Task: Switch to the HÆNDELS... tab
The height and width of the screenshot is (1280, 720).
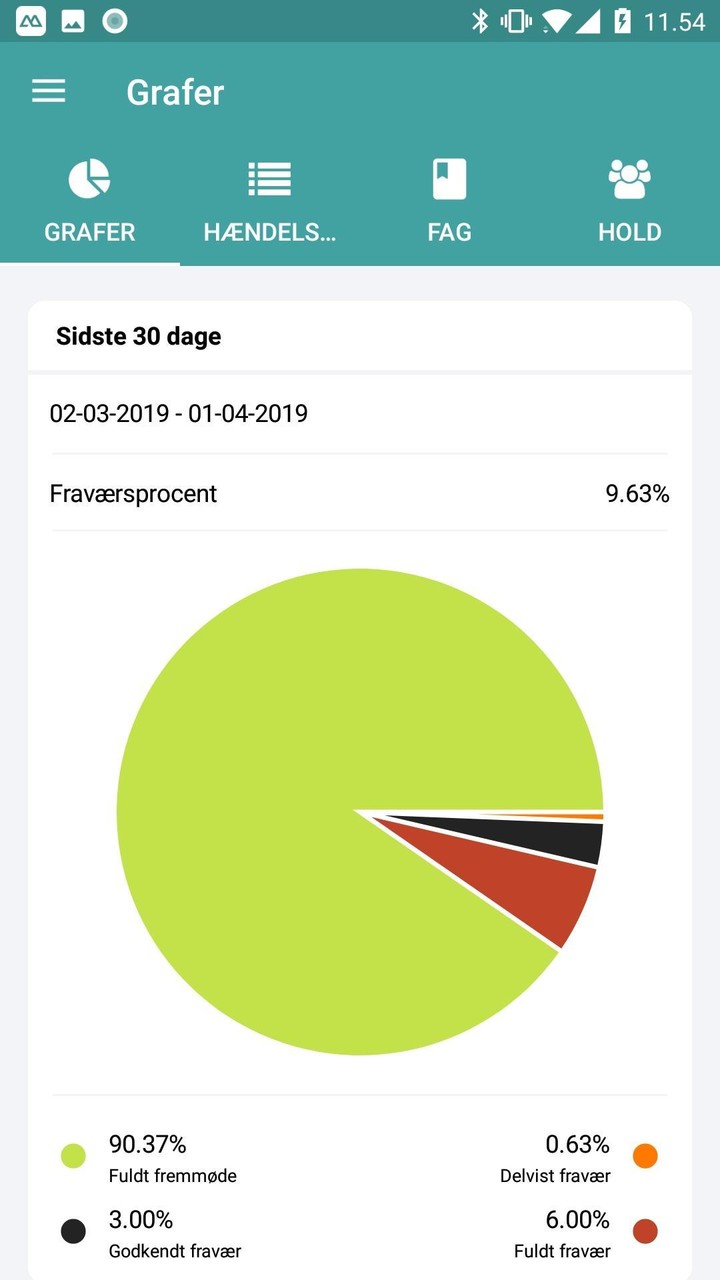Action: coord(269,232)
